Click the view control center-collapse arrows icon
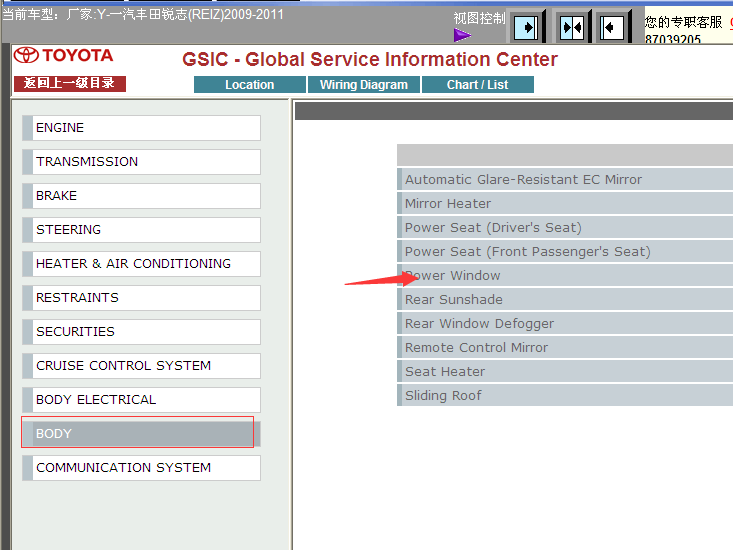This screenshot has height=550, width=733. (x=572, y=28)
